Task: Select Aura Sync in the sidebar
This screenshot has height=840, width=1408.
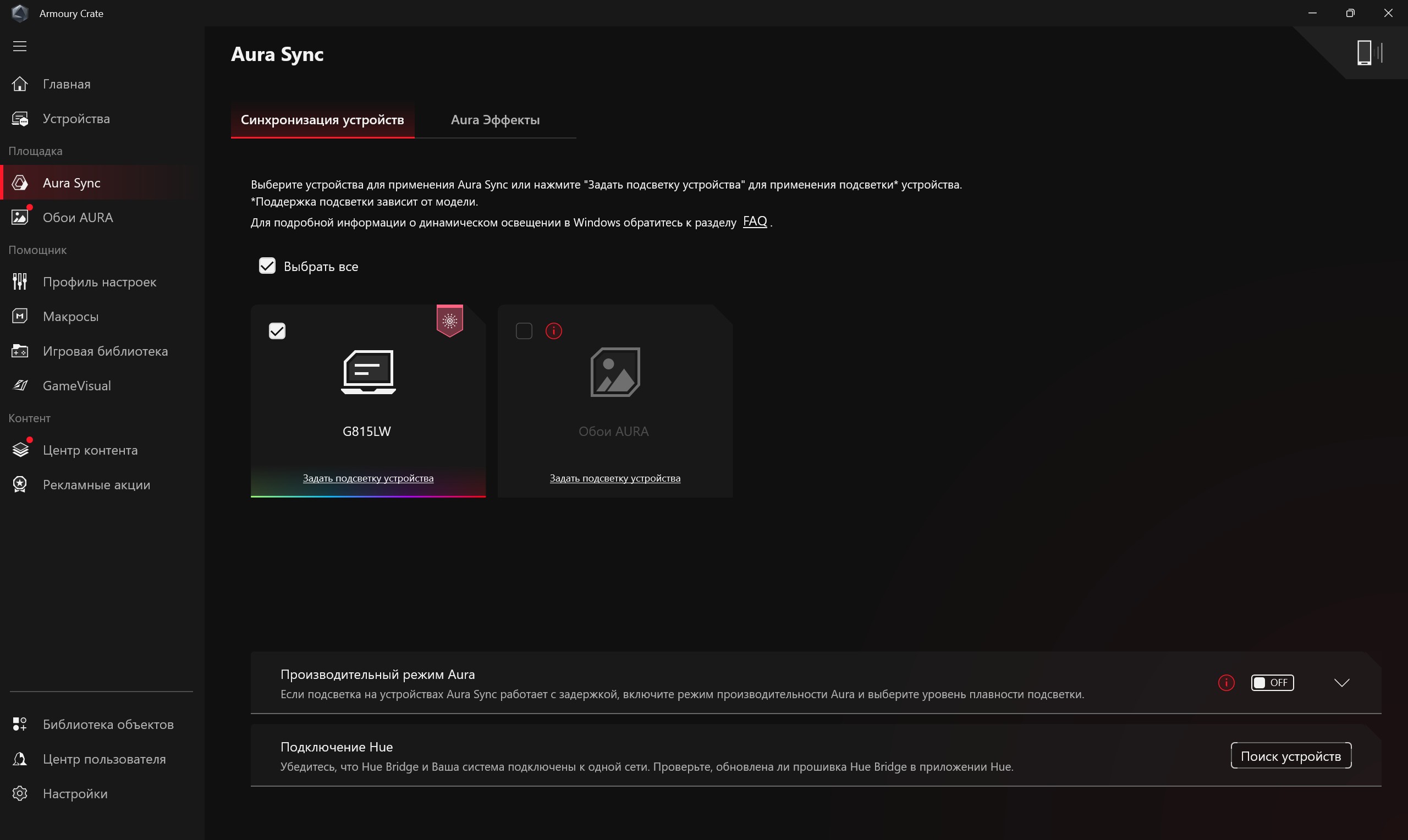Action: [102, 183]
